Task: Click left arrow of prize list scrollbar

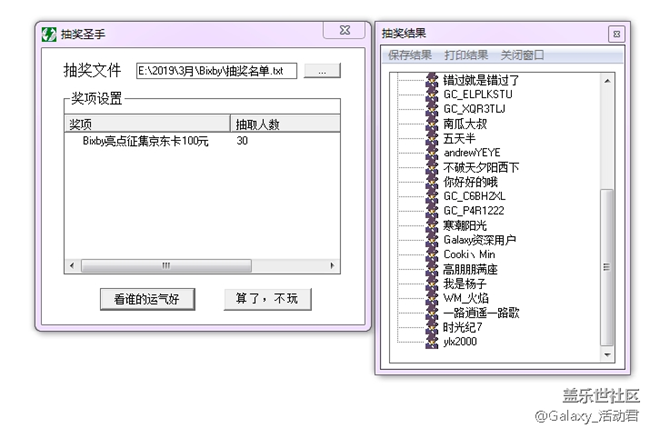Action: [72, 266]
